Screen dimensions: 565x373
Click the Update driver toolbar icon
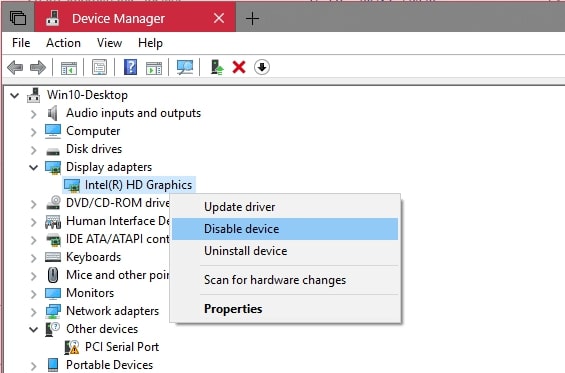pos(217,67)
